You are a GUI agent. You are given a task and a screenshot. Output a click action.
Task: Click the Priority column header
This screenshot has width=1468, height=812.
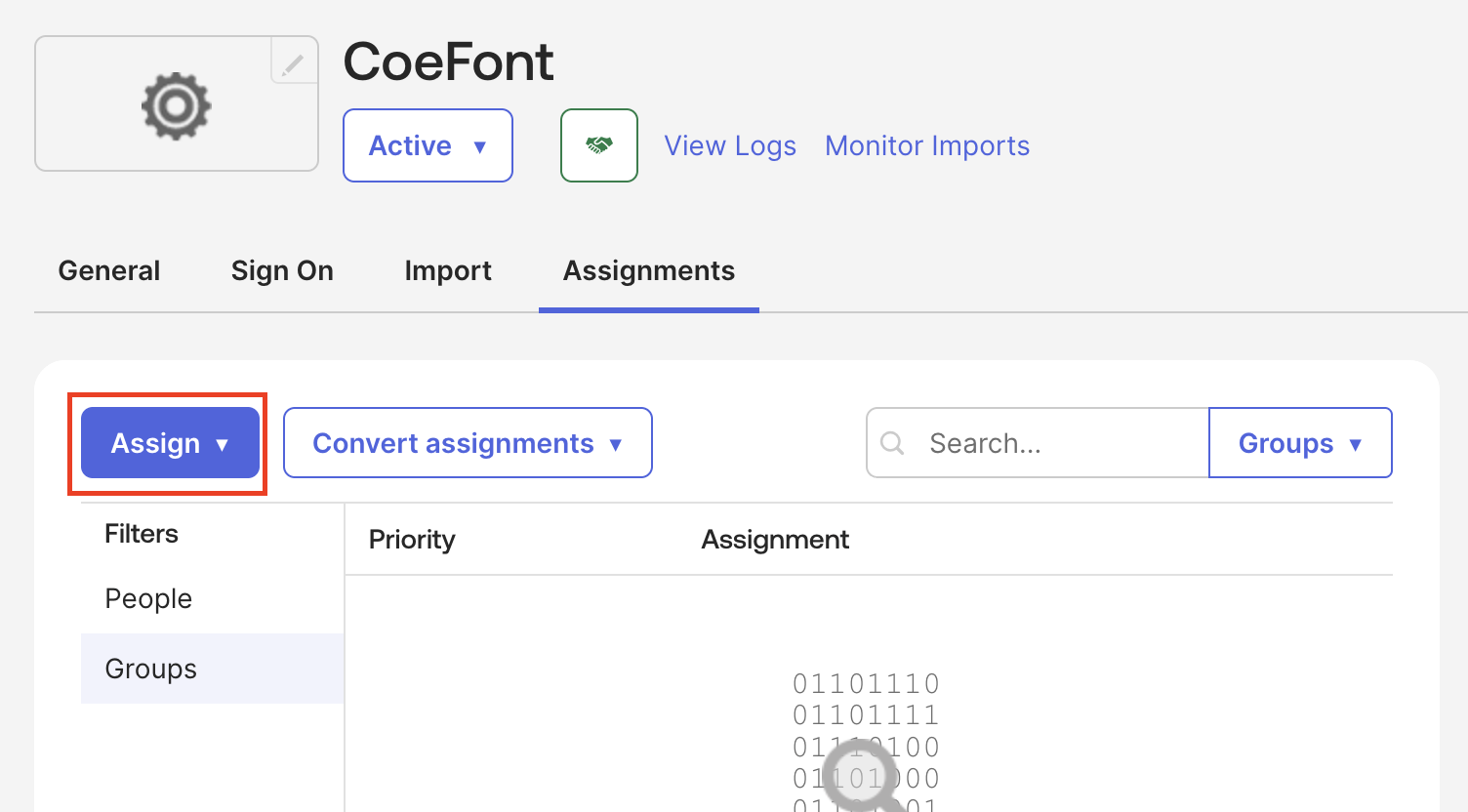(x=412, y=540)
